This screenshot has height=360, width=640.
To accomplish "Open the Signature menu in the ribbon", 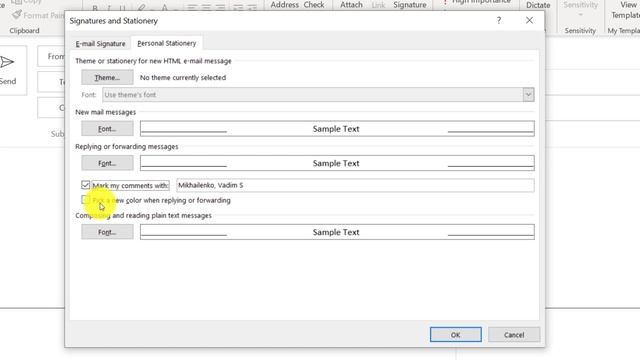I will tap(410, 5).
